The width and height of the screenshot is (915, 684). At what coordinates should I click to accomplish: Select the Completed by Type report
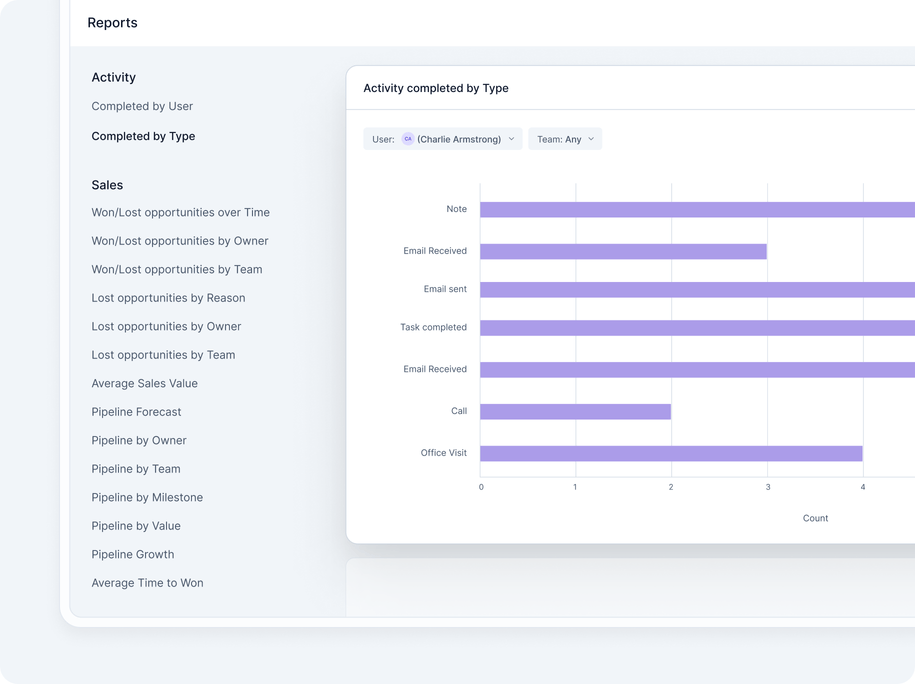click(143, 136)
